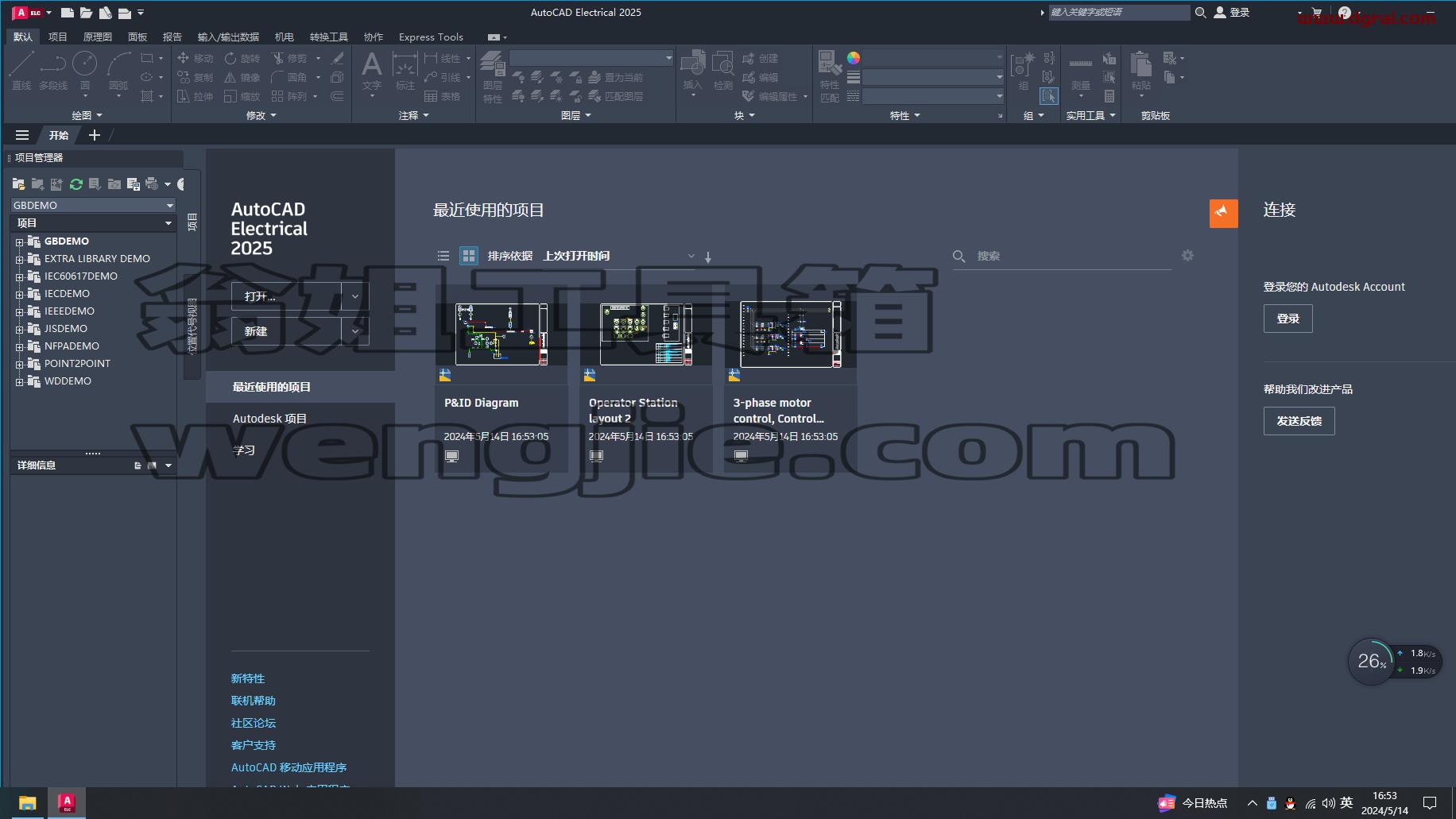Viewport: 1456px width, 819px height.
Task: Click the 发送反馈 feedback button
Action: tap(1299, 421)
